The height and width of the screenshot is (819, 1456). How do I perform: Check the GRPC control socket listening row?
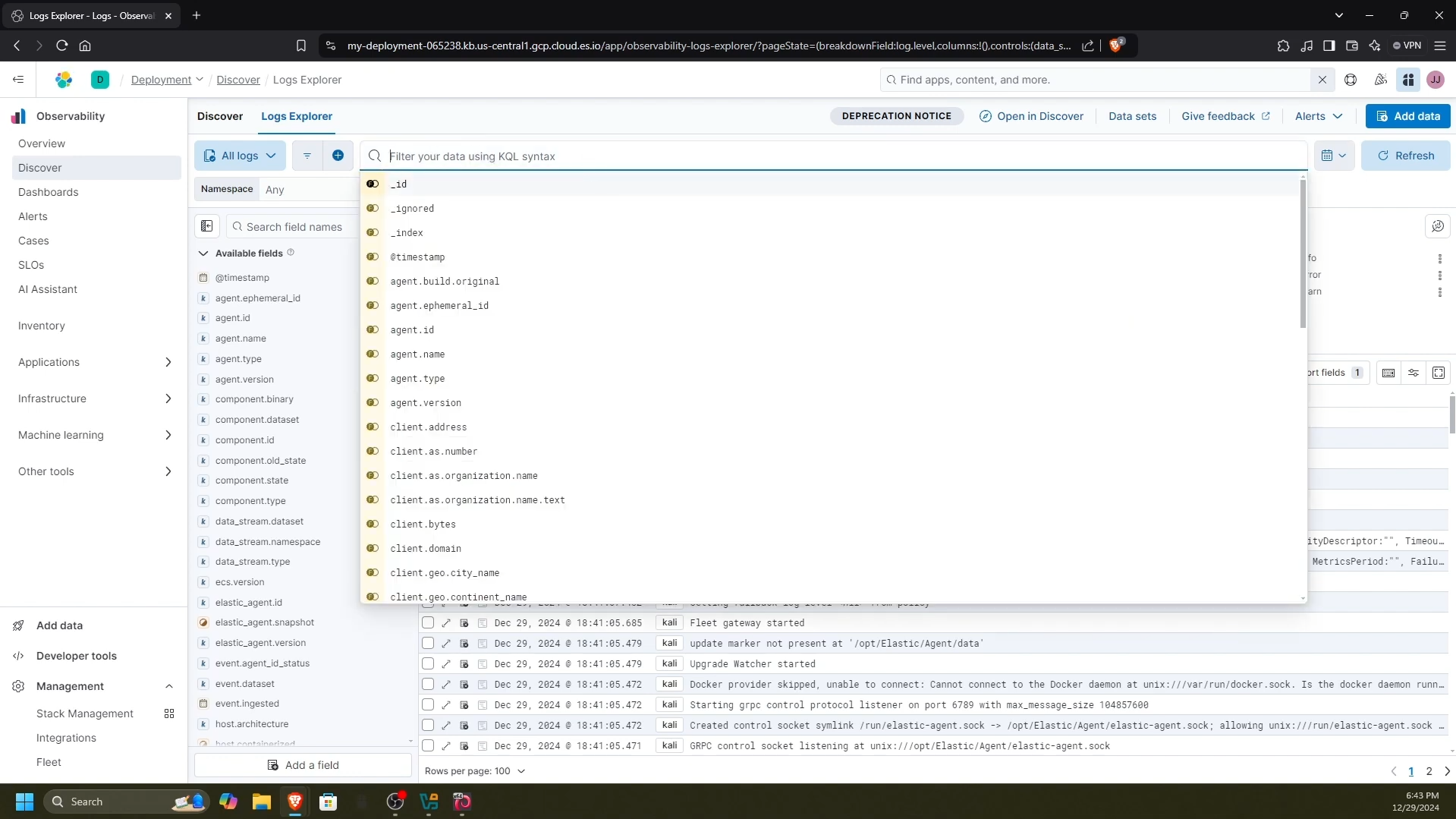428,746
